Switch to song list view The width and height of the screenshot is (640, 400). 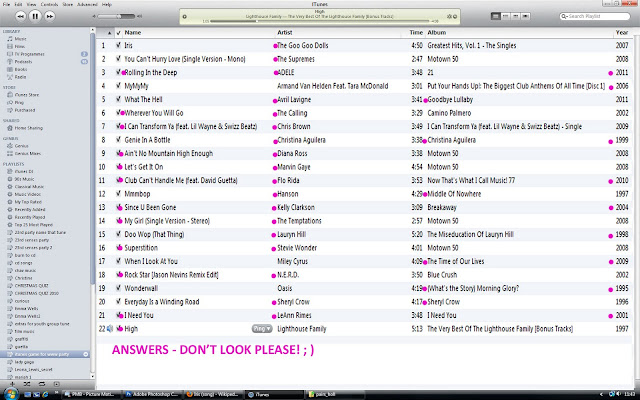tap(496, 16)
